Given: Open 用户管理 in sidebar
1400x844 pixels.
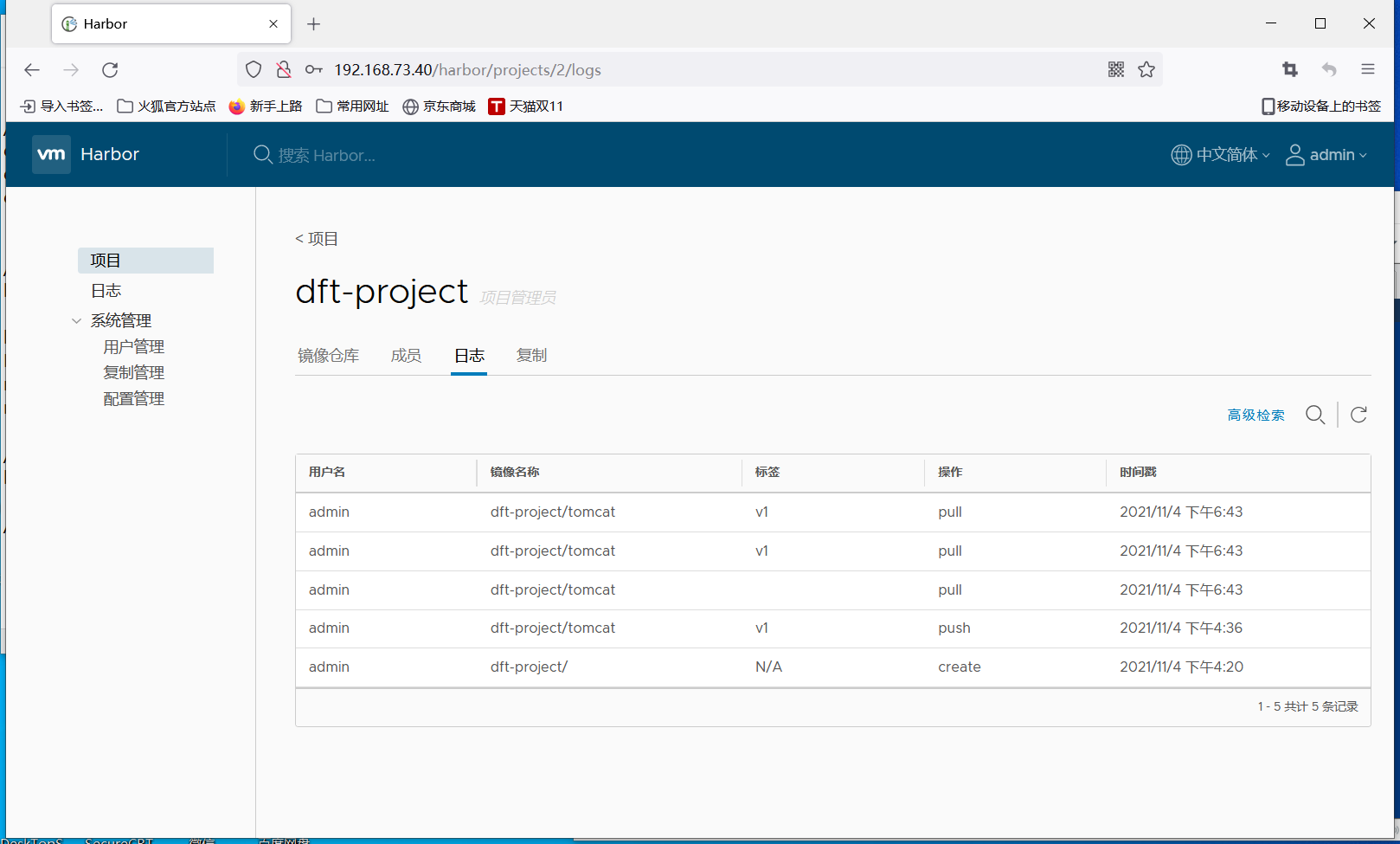Looking at the screenshot, I should click(x=133, y=347).
